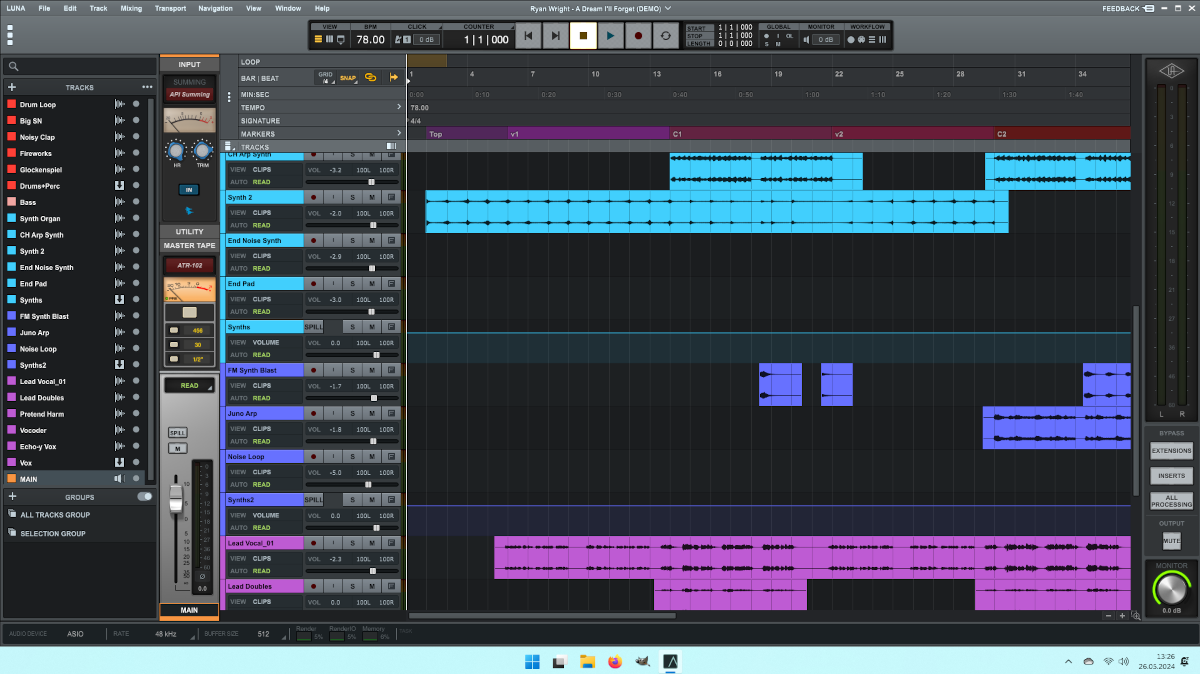
Task: Click the Stop transport button
Action: [x=583, y=37]
